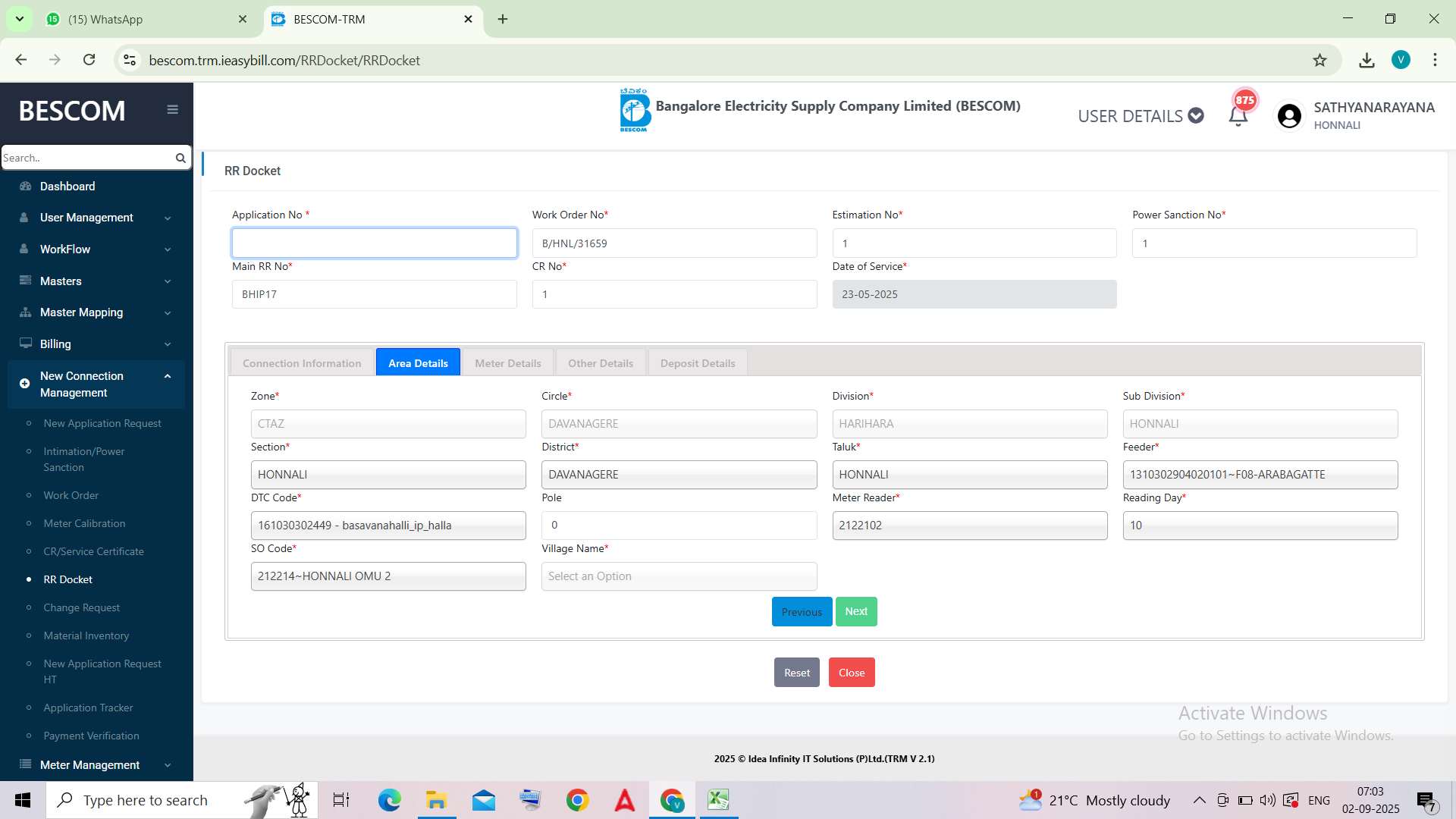Expand USER DETAILS dropdown

(x=1140, y=116)
